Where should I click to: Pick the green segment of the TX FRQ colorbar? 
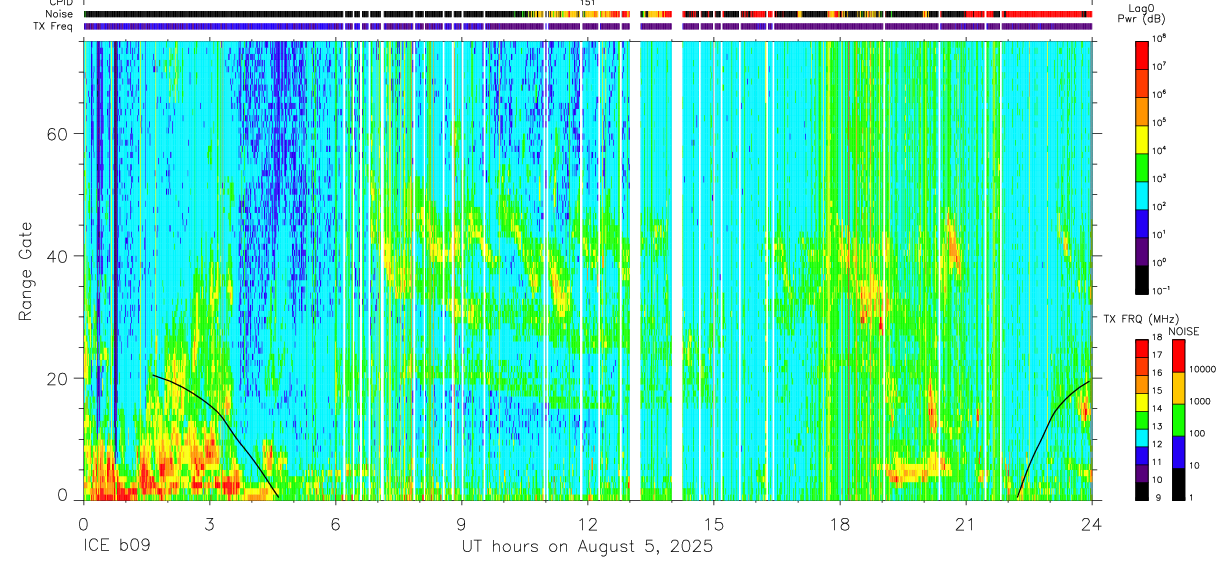pyautogui.click(x=1143, y=420)
